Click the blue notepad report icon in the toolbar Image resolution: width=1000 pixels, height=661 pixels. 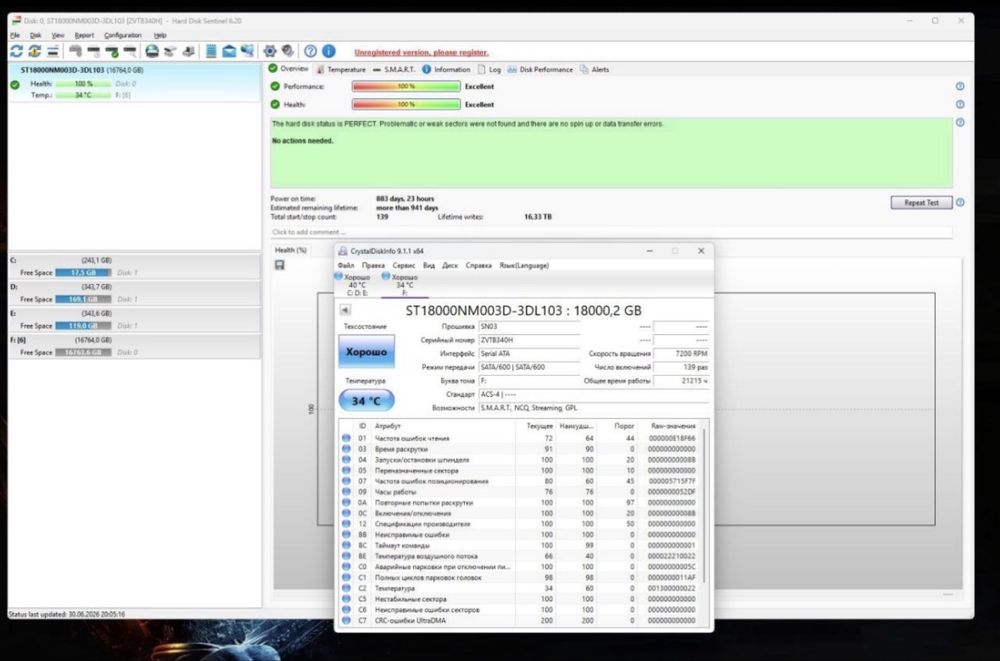(211, 51)
